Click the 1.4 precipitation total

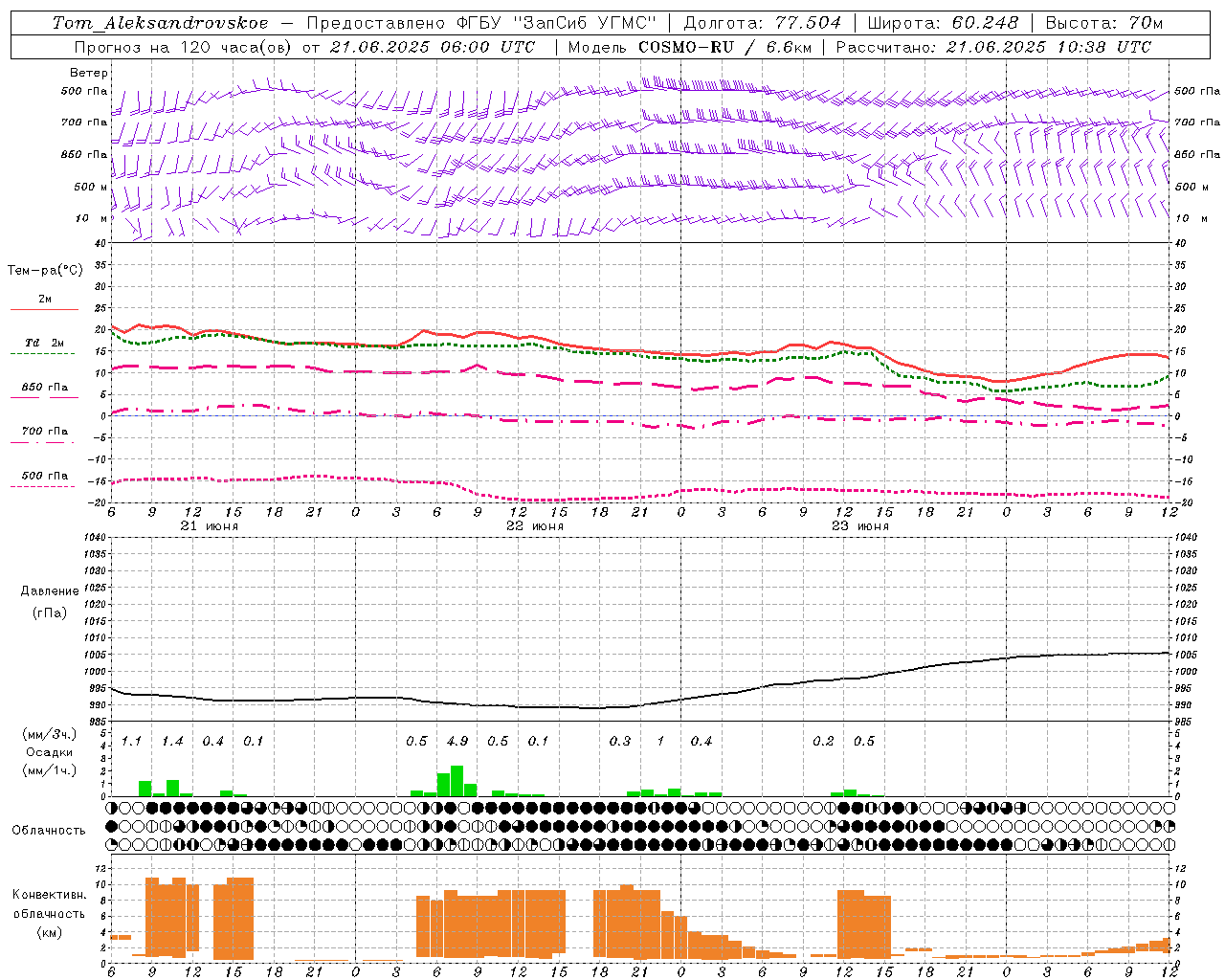tap(172, 742)
